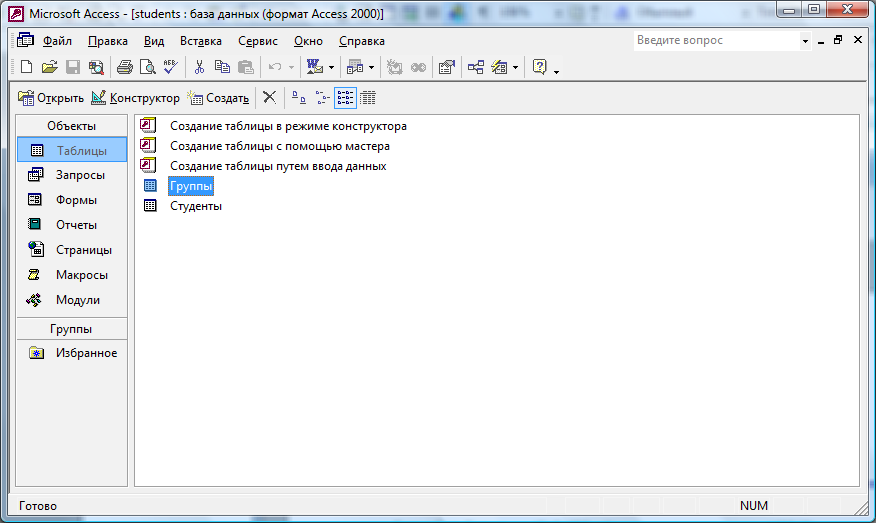
Task: Open the Вставка menu
Action: tap(201, 41)
